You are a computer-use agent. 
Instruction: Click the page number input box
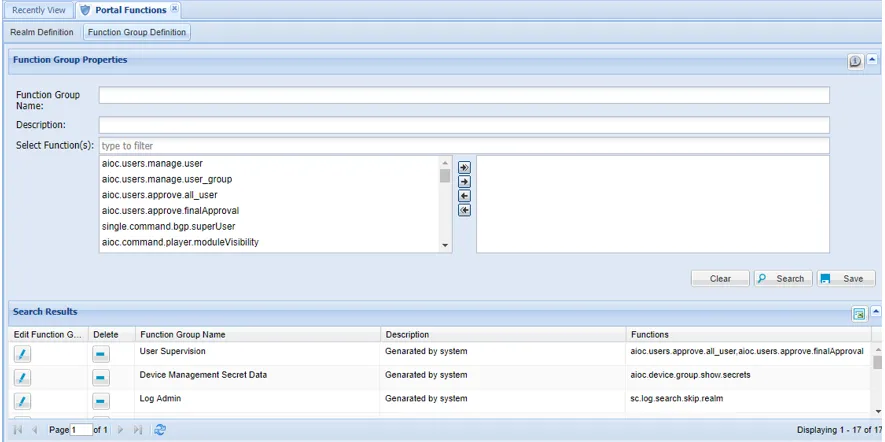pyautogui.click(x=81, y=430)
